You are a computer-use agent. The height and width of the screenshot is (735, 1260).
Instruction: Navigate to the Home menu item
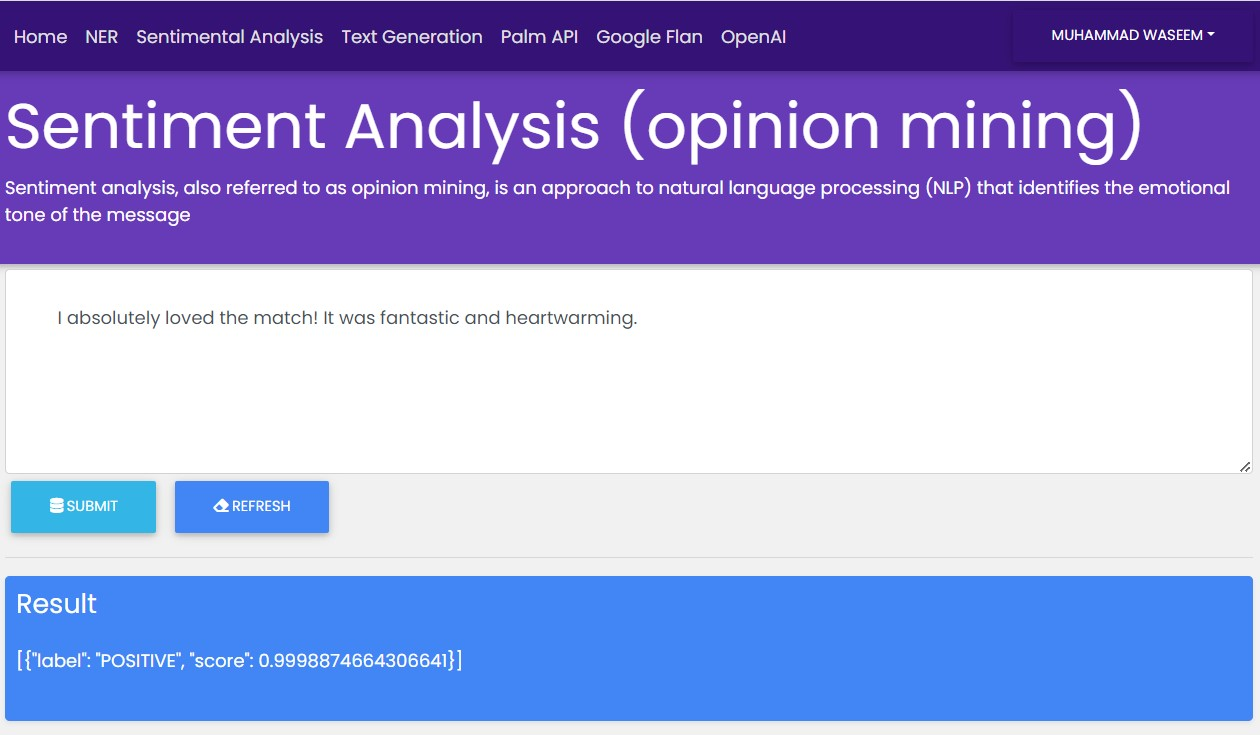[x=41, y=36]
